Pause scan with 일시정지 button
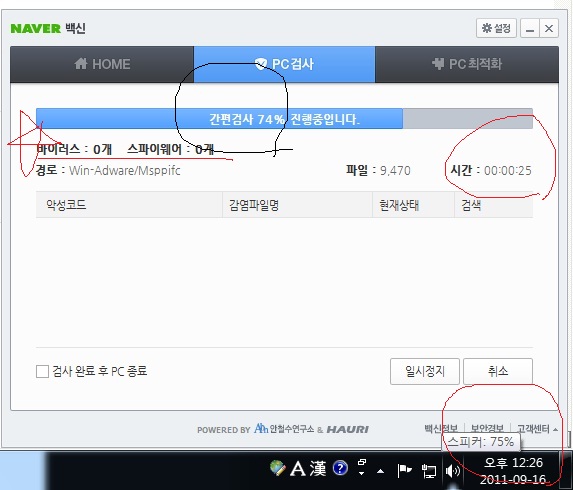This screenshot has width=573, height=490. click(x=425, y=371)
